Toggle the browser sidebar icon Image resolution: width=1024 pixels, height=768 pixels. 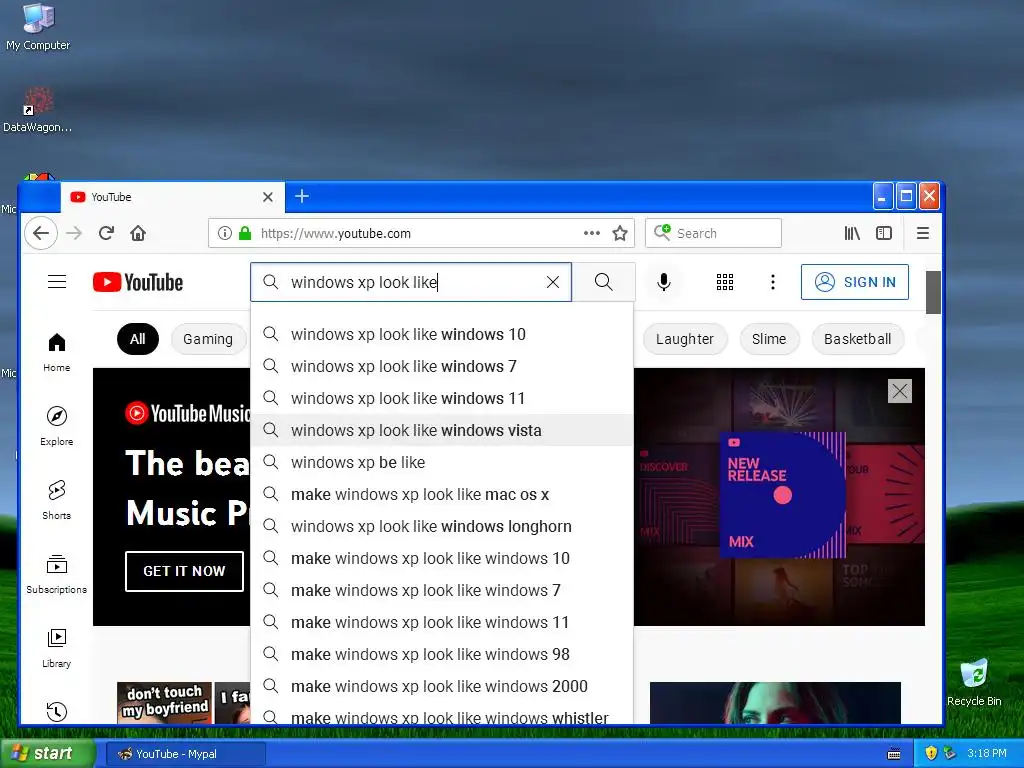pyautogui.click(x=884, y=233)
